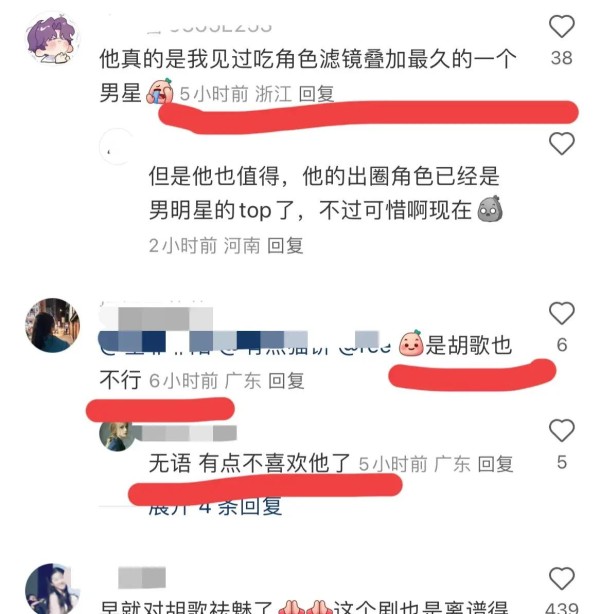Viewport: 600px width, 614px height.
Task: Tap the gray shocked emoji after 现在
Action: pos(490,209)
